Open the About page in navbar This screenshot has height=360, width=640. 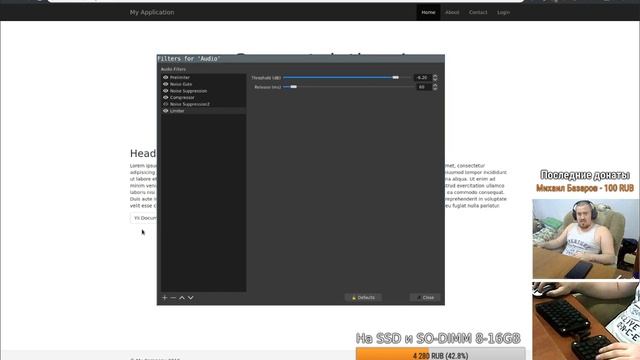(452, 12)
